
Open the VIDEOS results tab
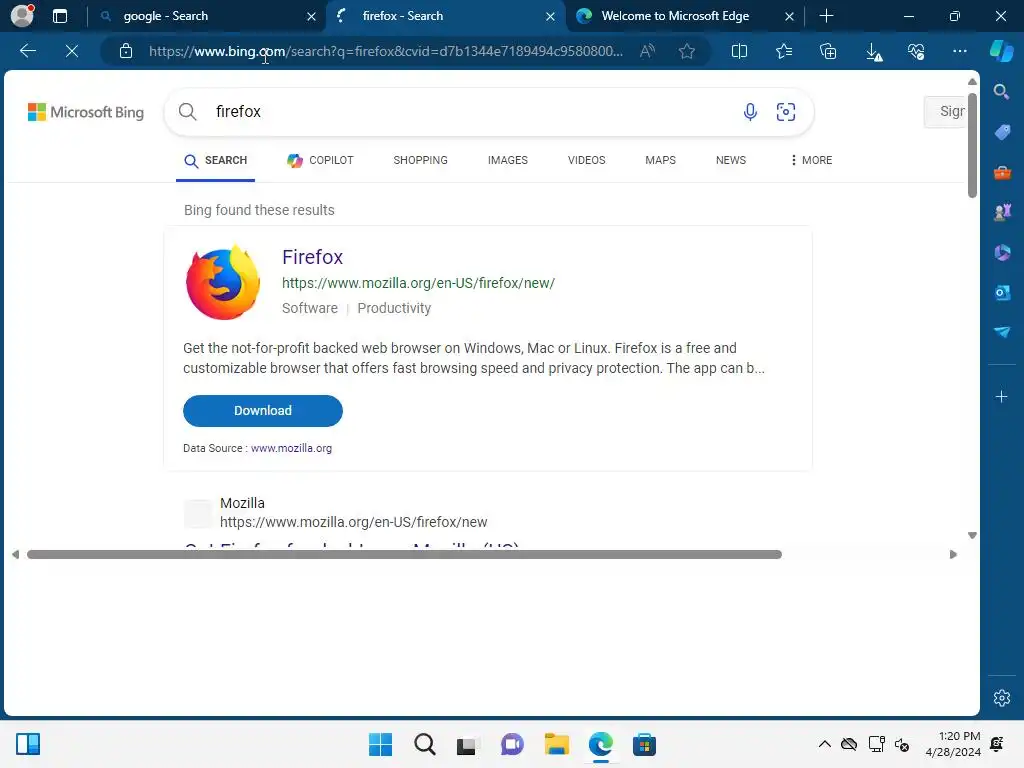[x=586, y=160]
